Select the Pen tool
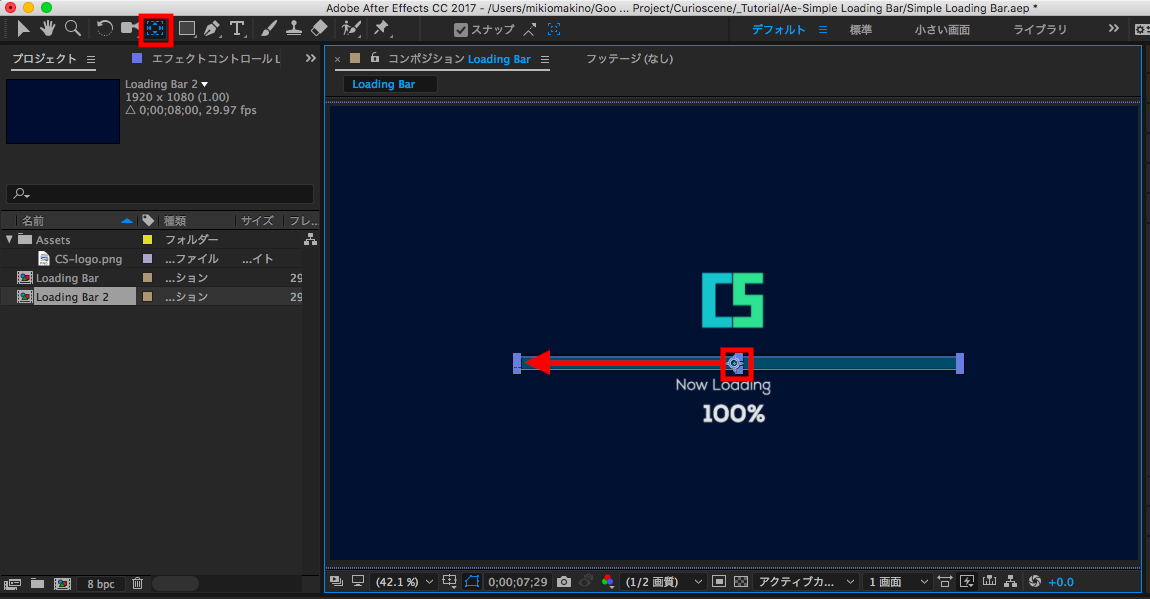 pyautogui.click(x=211, y=28)
